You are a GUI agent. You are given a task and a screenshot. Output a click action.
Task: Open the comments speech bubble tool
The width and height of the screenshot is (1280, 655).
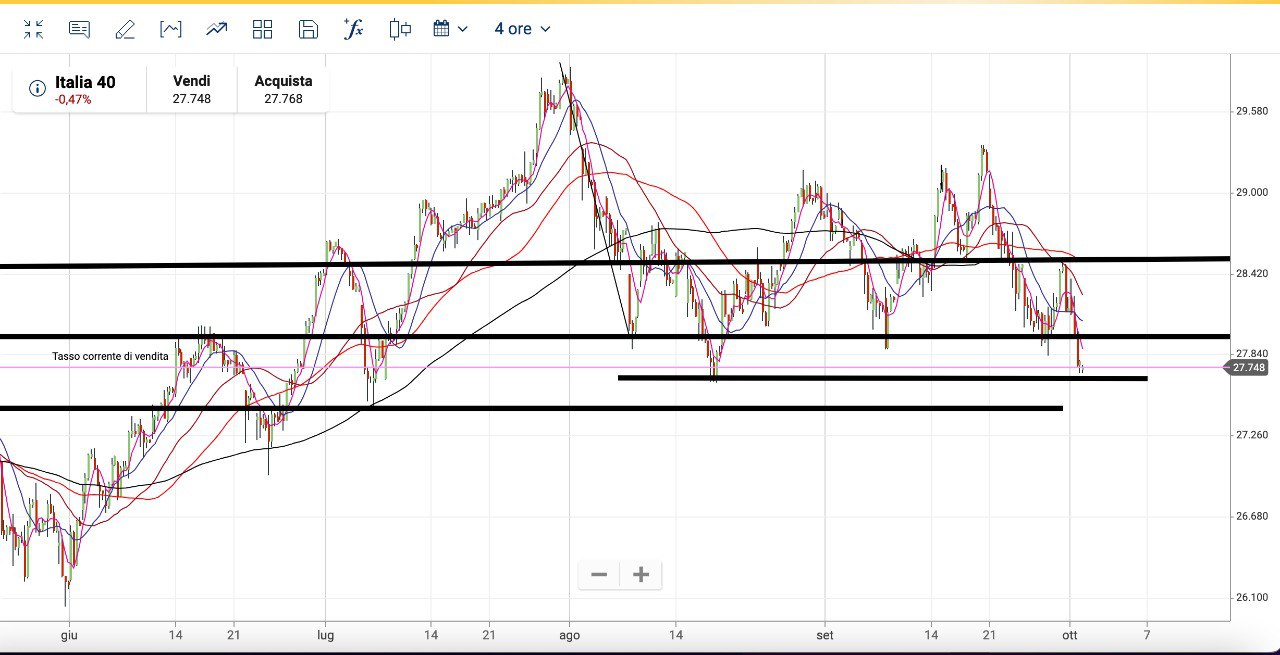point(79,29)
